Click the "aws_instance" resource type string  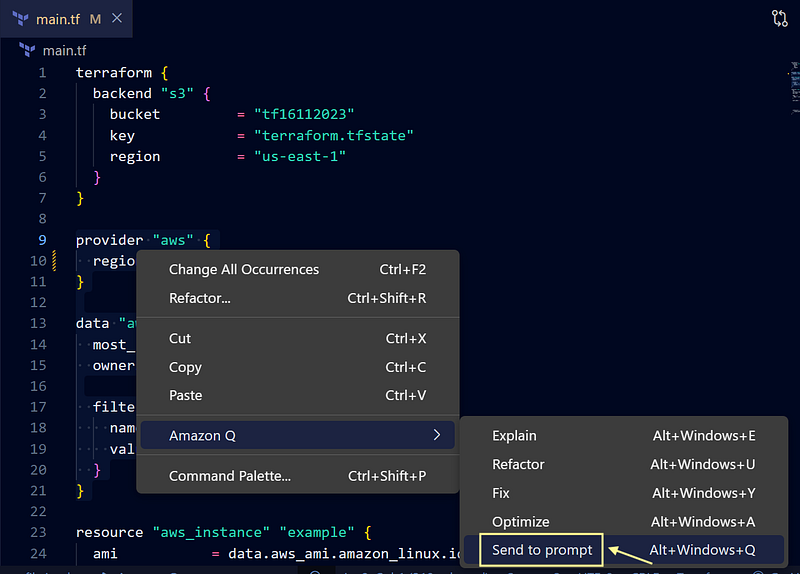pos(211,533)
